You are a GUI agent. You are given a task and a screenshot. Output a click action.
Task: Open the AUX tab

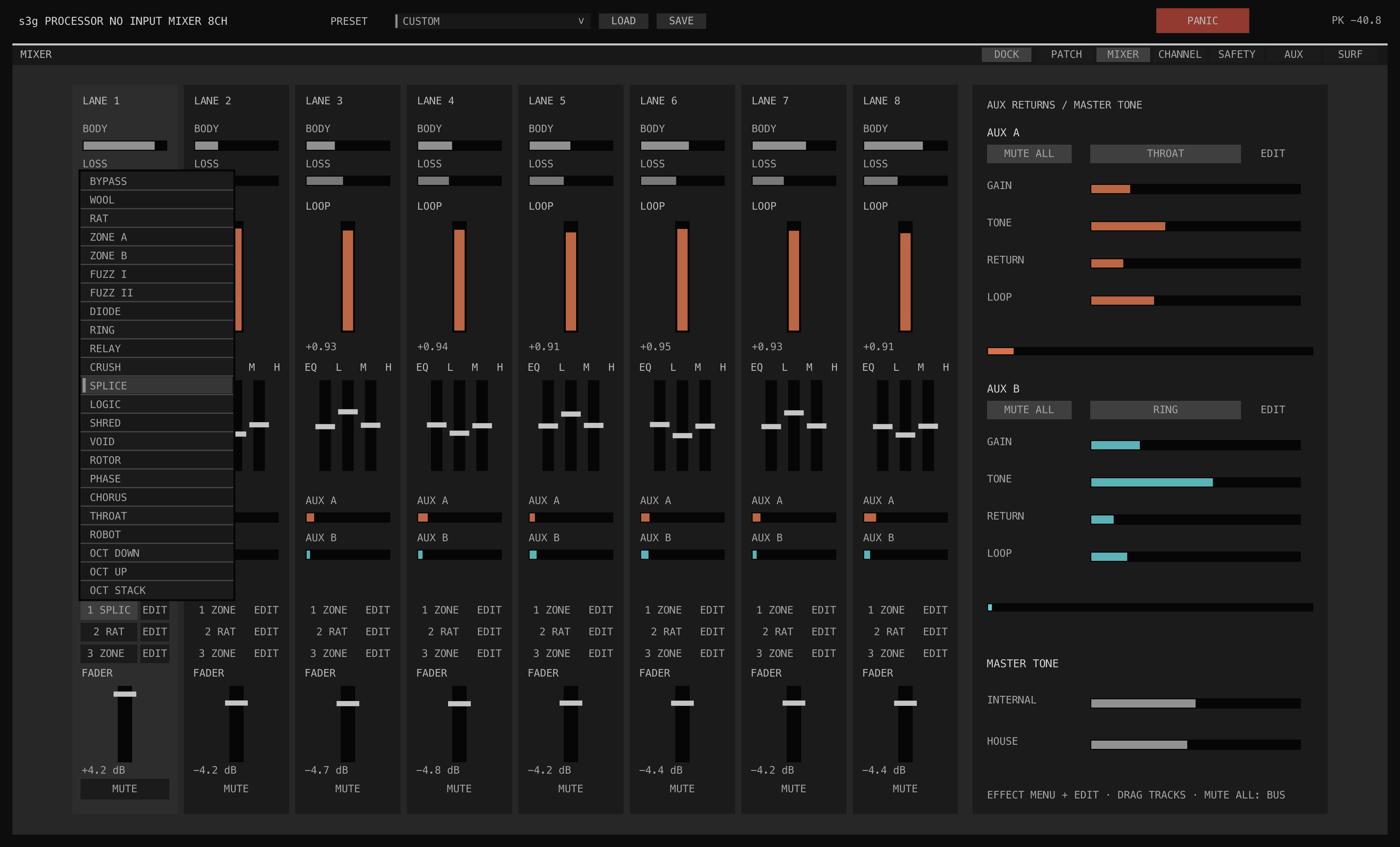click(1293, 54)
